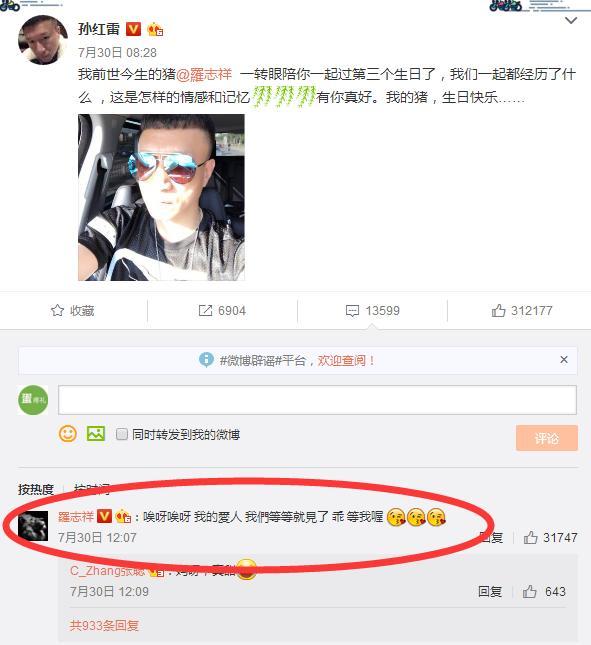Click the star favorite (收藏) icon
Image resolution: width=591 pixels, height=645 pixels.
pyautogui.click(x=57, y=311)
